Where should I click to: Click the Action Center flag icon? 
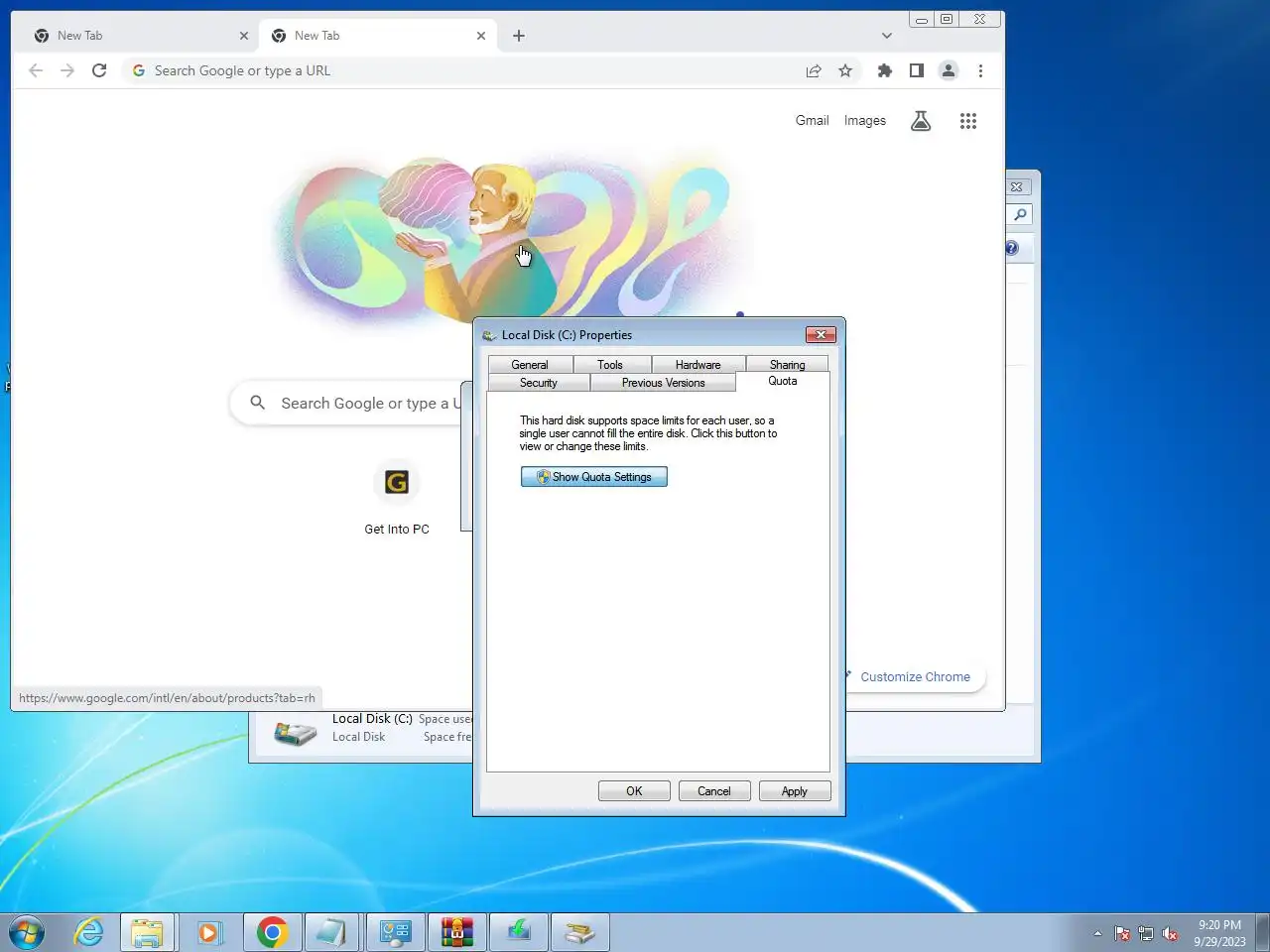1122,933
